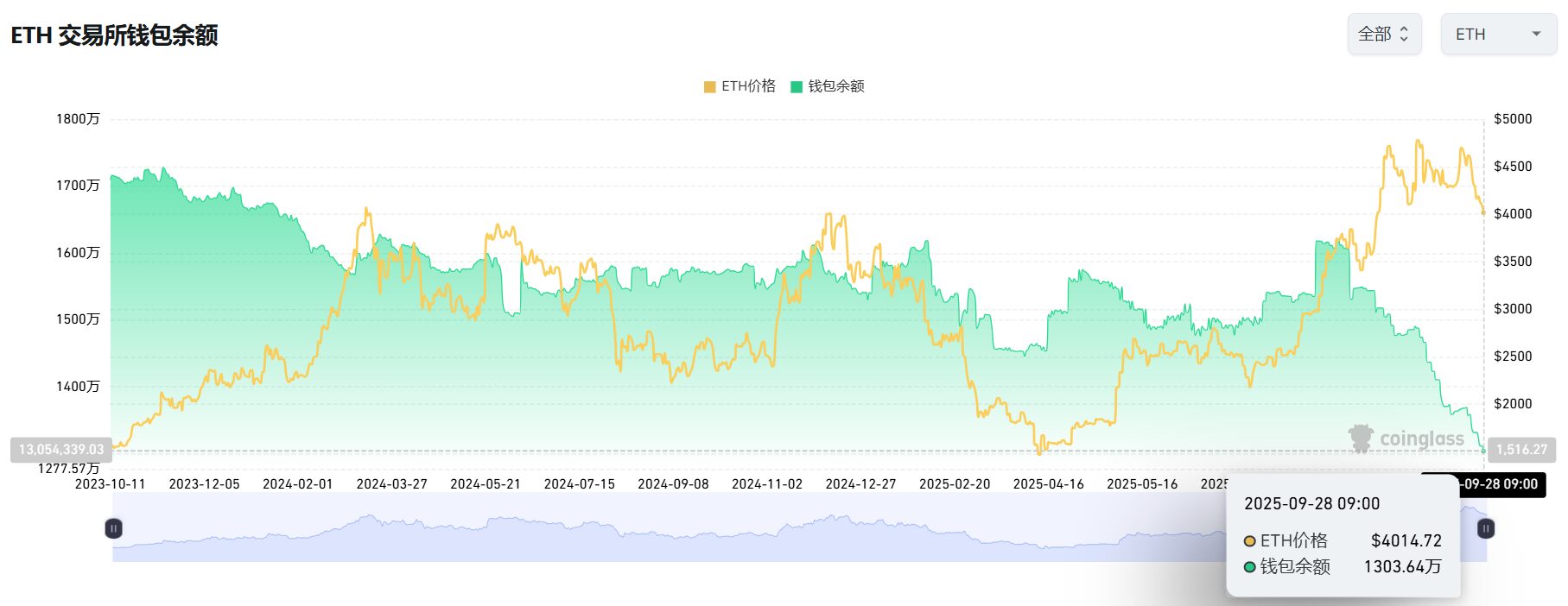Click the $4014.72 price value in tooltip
The height and width of the screenshot is (606, 1568).
(1406, 541)
